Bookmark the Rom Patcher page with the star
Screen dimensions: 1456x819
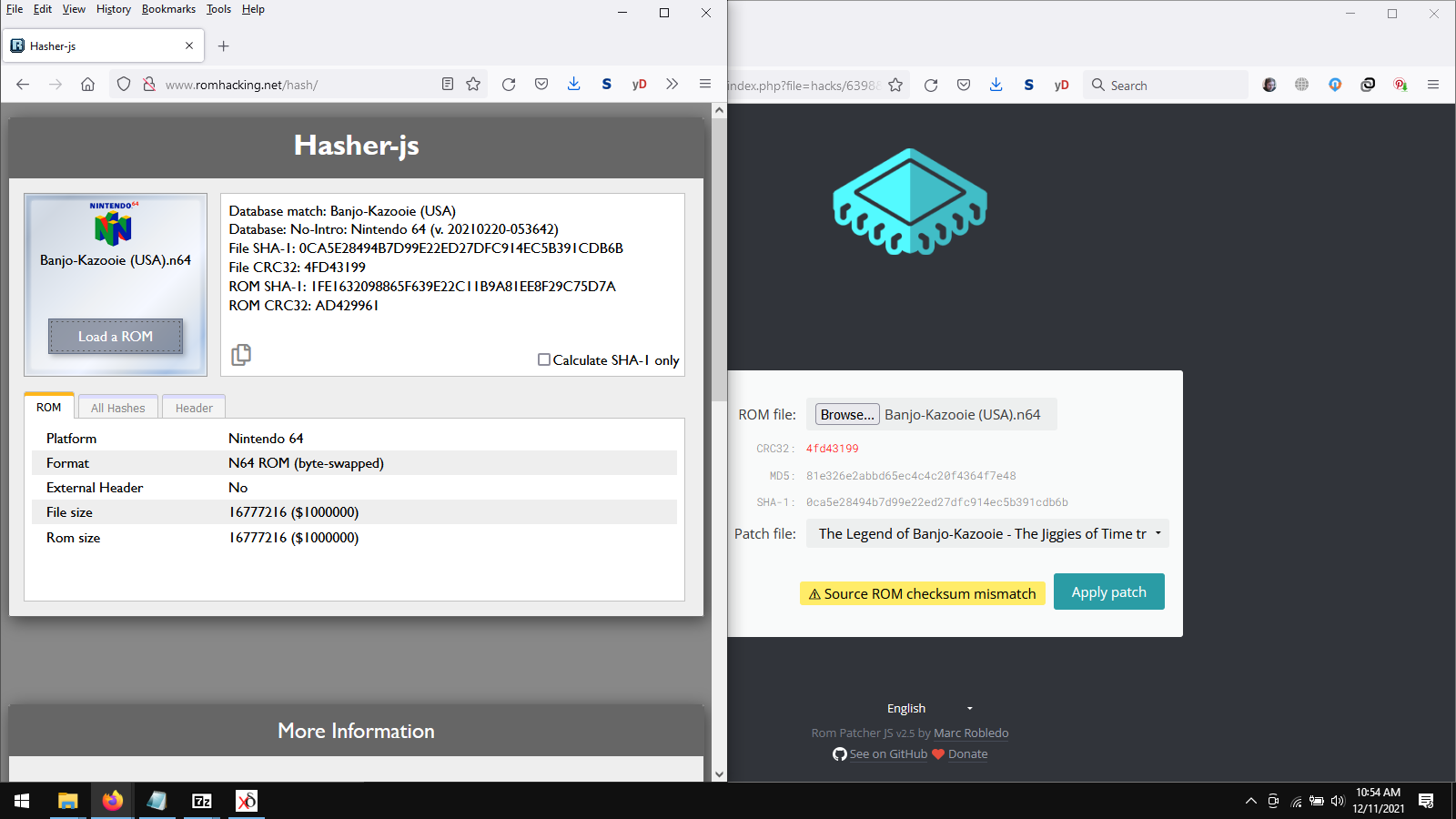click(x=895, y=85)
